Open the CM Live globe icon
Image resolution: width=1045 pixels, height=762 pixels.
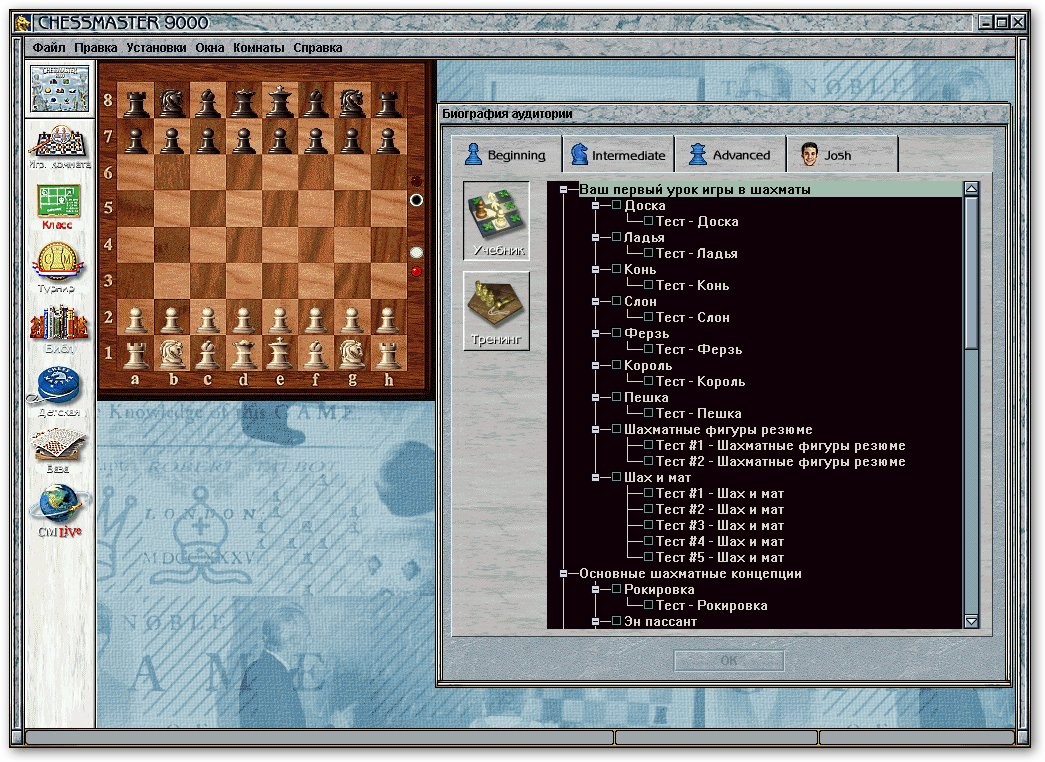click(60, 511)
